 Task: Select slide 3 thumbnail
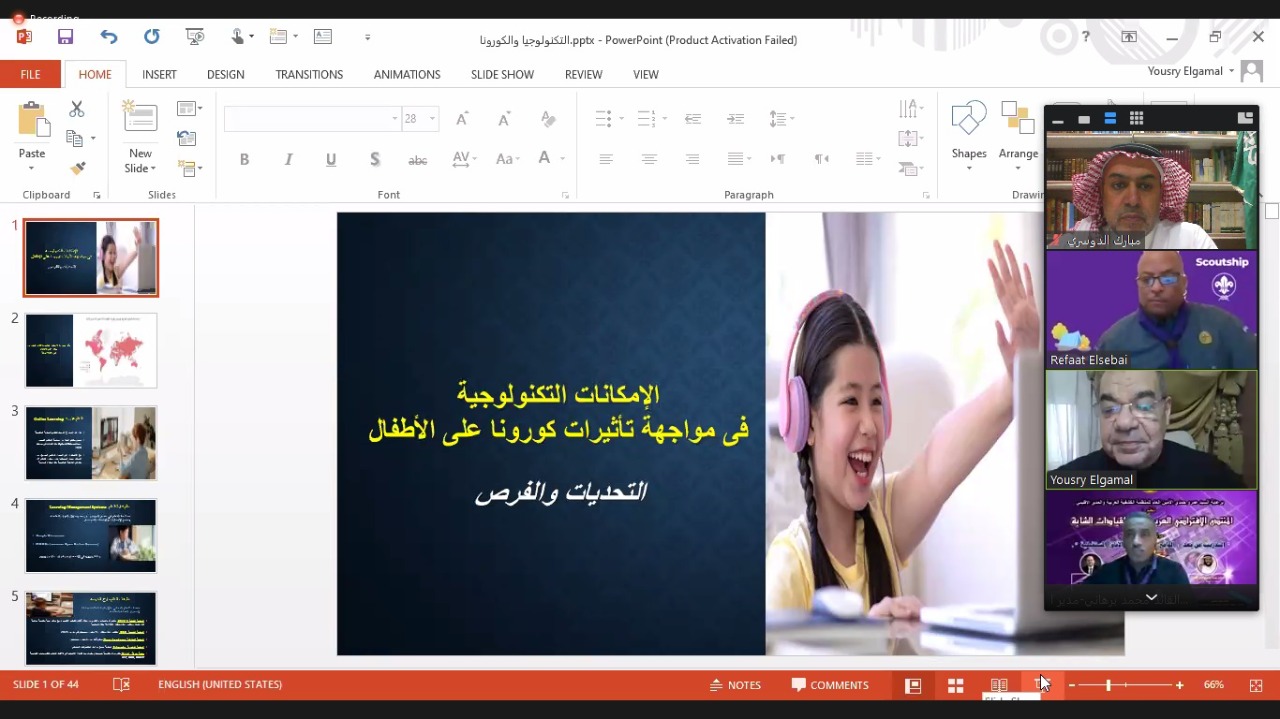click(91, 443)
